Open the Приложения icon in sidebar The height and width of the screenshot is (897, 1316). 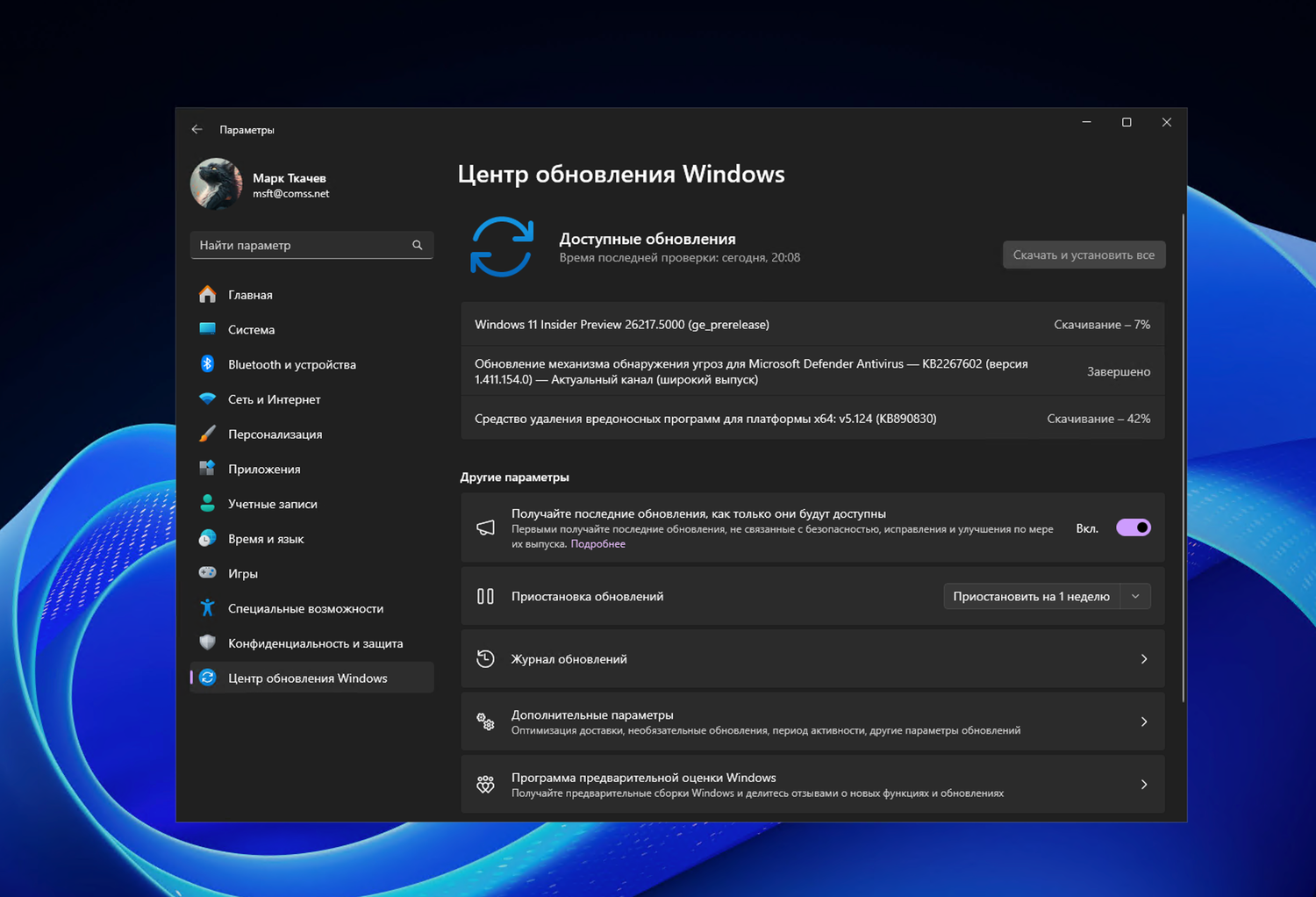tap(207, 469)
